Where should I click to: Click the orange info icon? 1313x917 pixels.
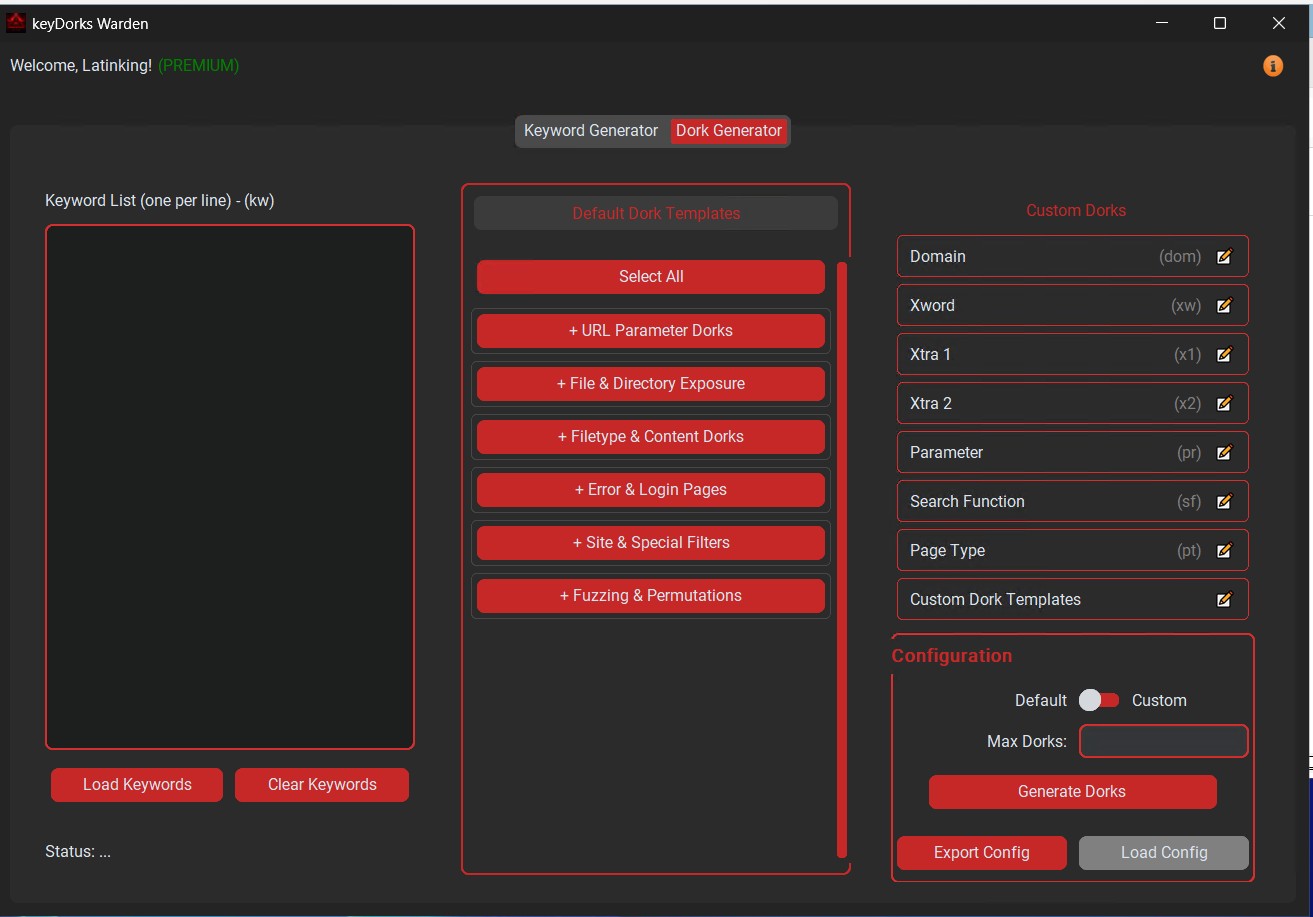pos(1273,66)
